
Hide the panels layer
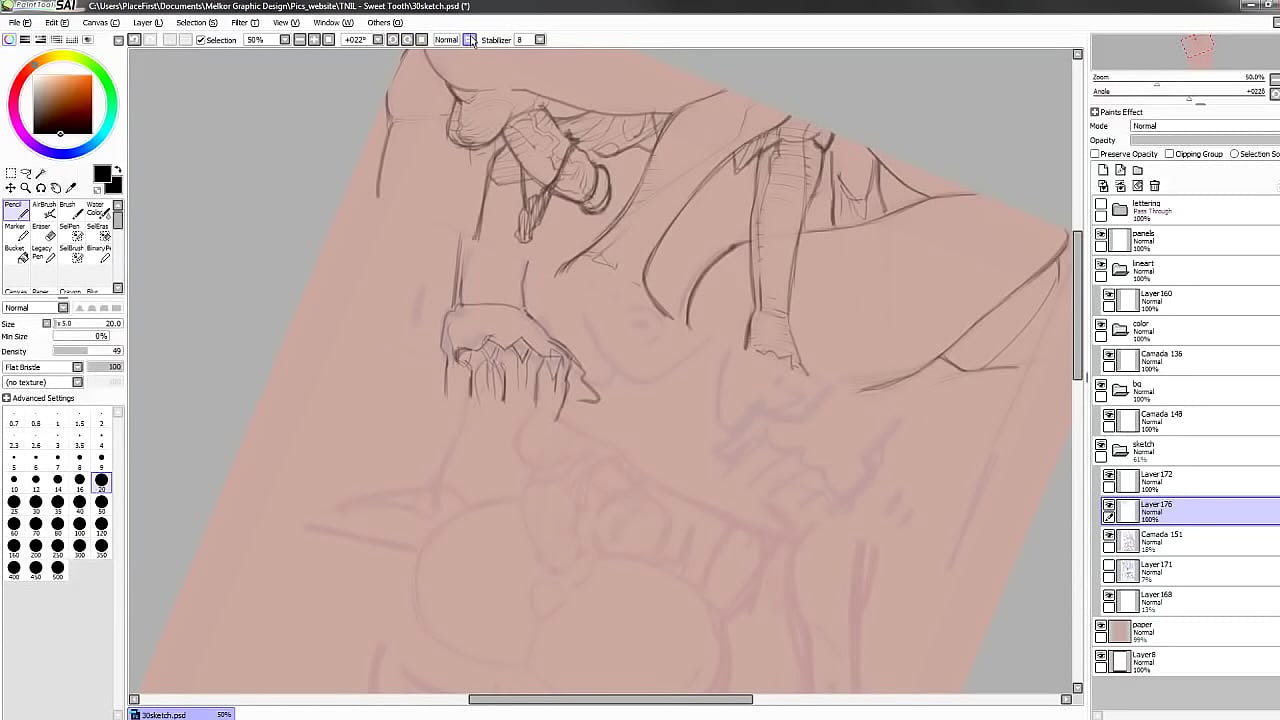pyautogui.click(x=1101, y=234)
